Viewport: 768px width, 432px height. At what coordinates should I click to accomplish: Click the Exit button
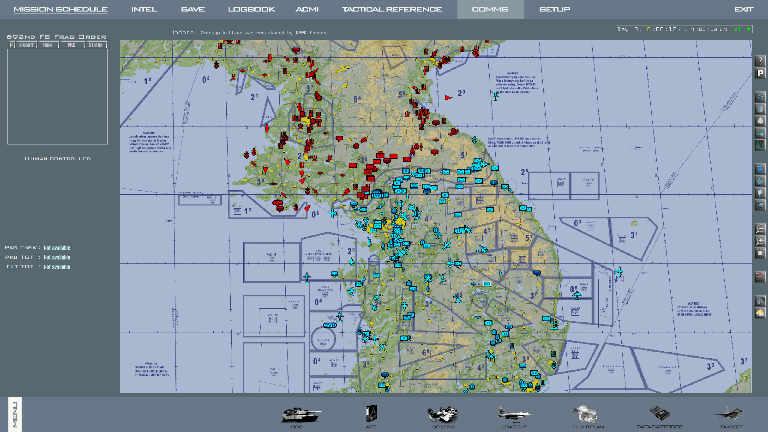pos(744,9)
